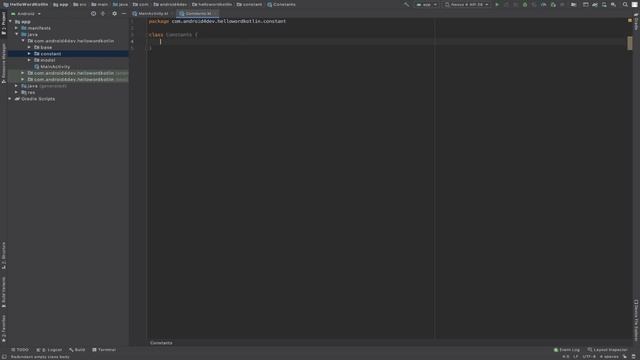Collapse the java folder arrow
This screenshot has width=640, height=360.
[16, 34]
